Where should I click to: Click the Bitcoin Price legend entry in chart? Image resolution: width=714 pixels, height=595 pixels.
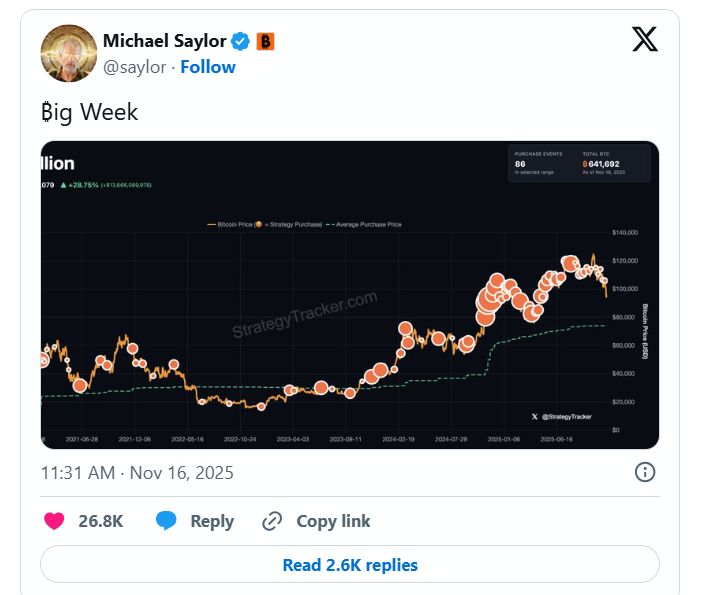(x=230, y=225)
